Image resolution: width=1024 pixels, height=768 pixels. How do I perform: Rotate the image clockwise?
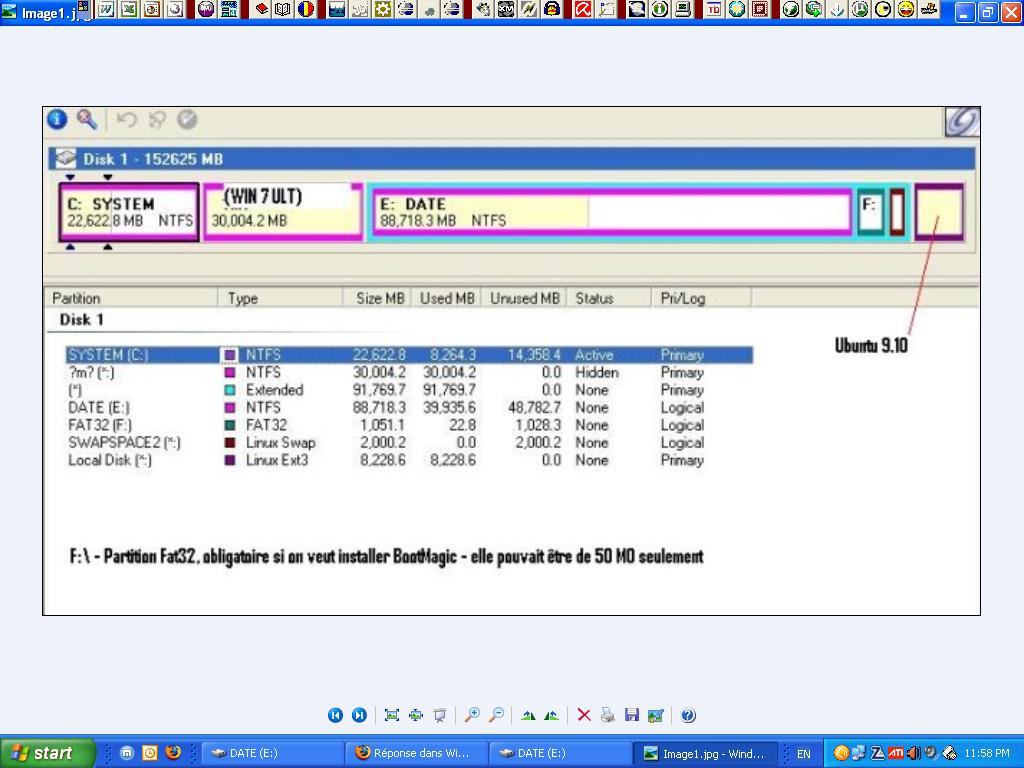point(528,715)
